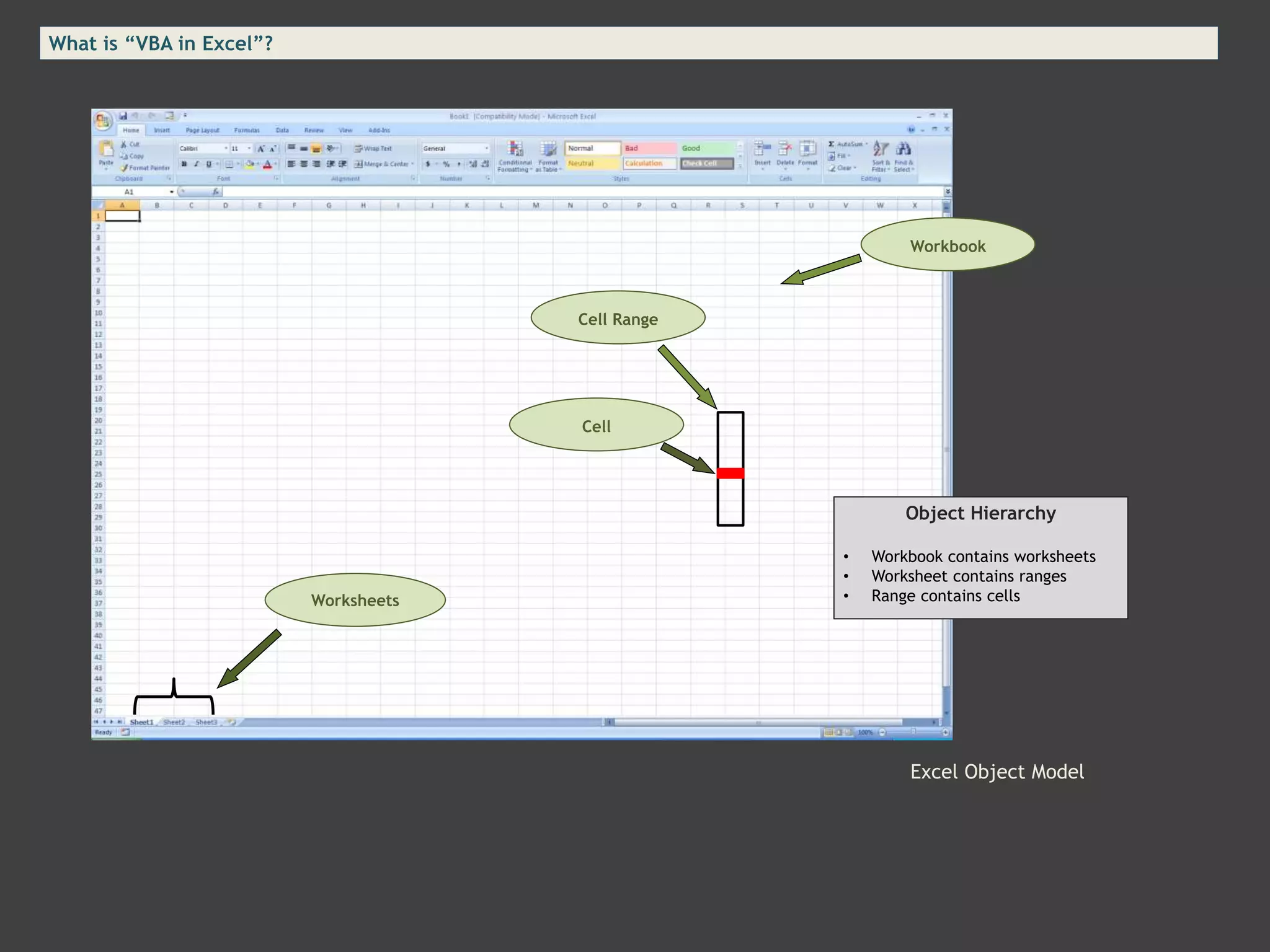This screenshot has height=952, width=1270.
Task: Click the Accounting dollar format icon
Action: 428,164
